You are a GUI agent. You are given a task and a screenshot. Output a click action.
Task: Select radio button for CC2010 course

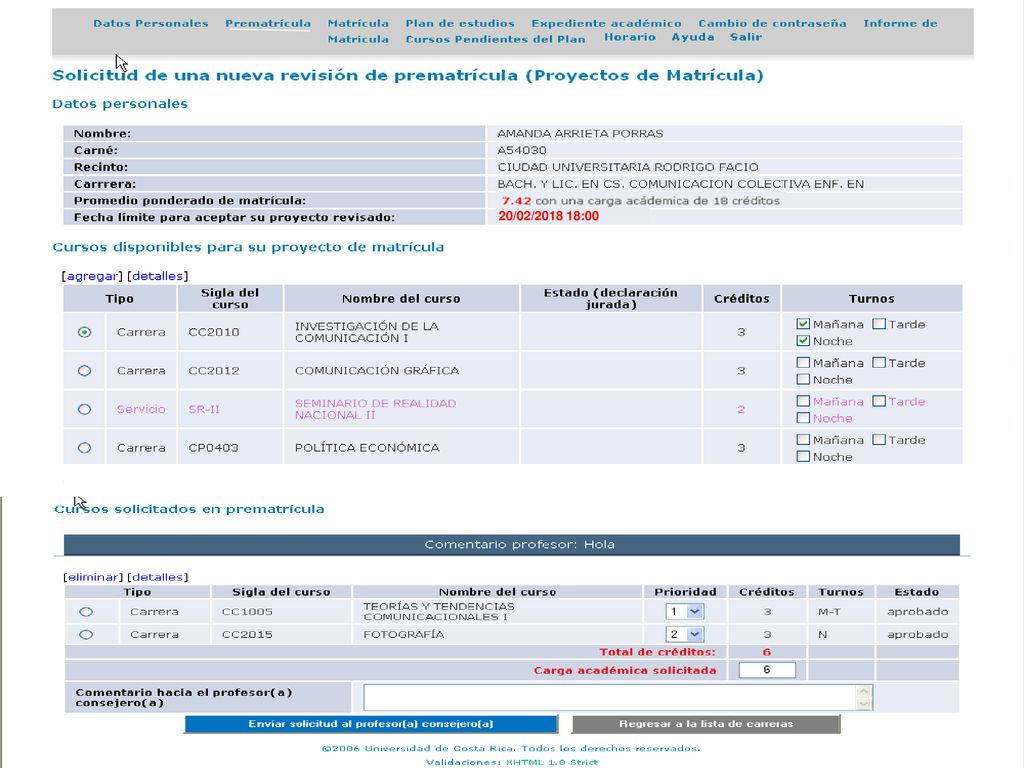tap(84, 332)
